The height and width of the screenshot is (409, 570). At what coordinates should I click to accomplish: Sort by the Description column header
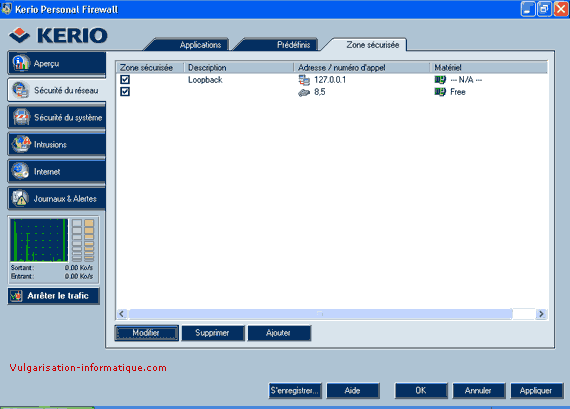(x=239, y=68)
